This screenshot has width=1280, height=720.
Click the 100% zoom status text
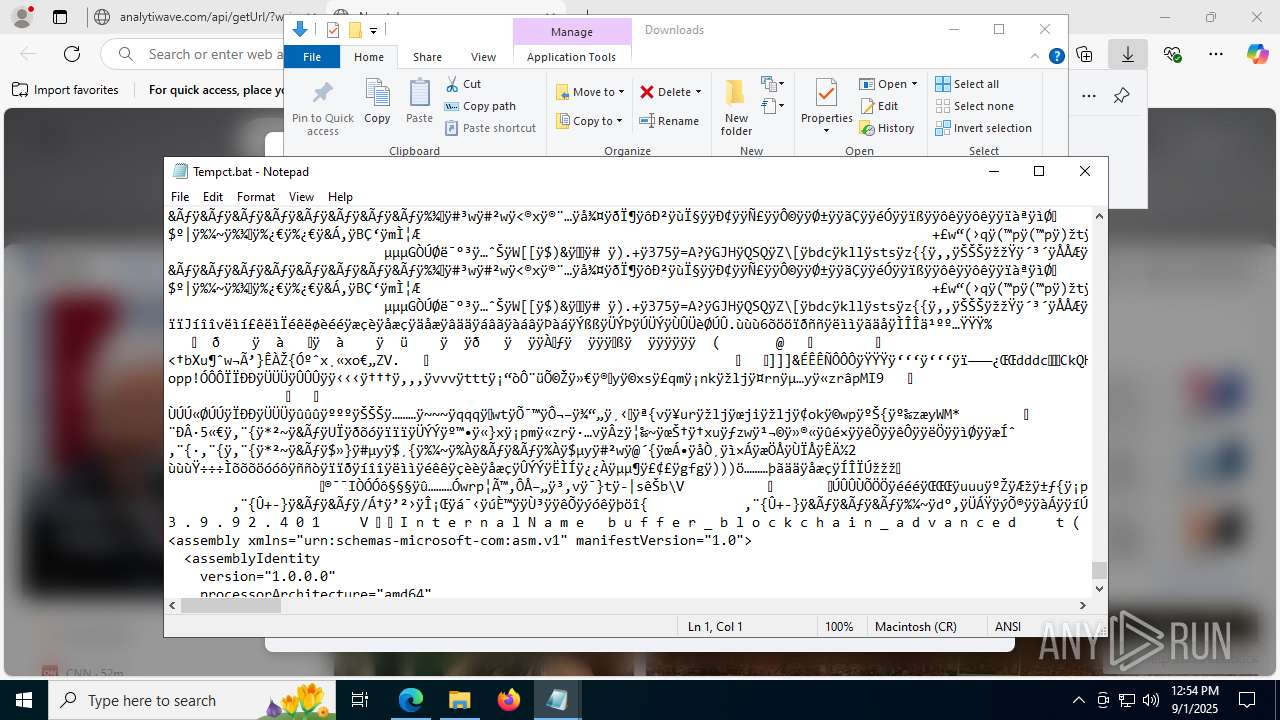[838, 627]
